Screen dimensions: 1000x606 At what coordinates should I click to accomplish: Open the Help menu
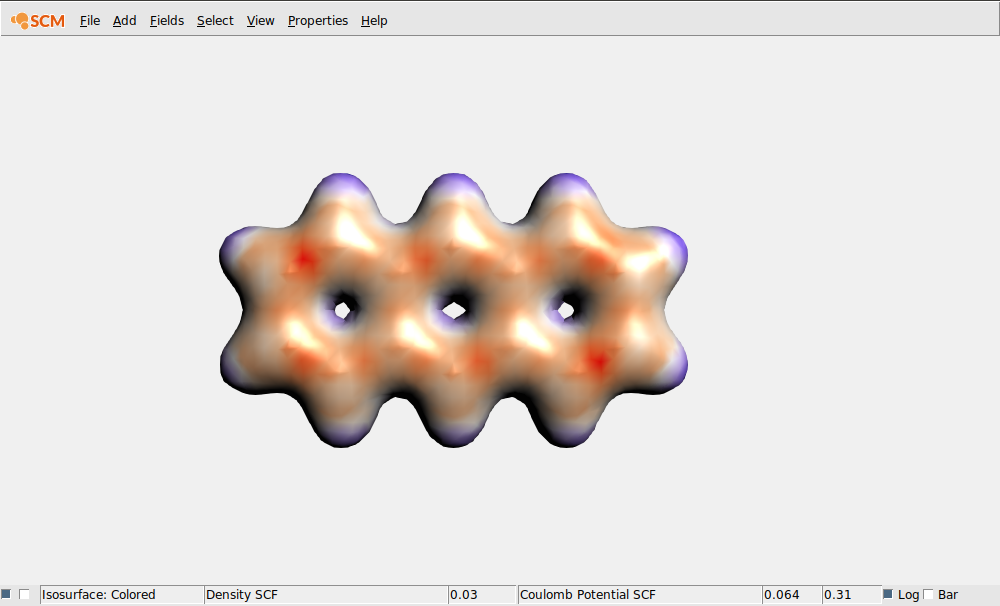pos(374,21)
